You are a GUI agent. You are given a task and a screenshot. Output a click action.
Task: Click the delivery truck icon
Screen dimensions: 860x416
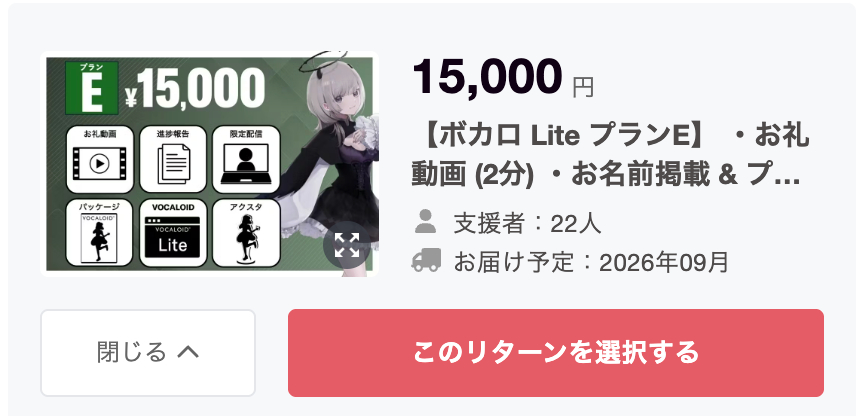(x=426, y=260)
